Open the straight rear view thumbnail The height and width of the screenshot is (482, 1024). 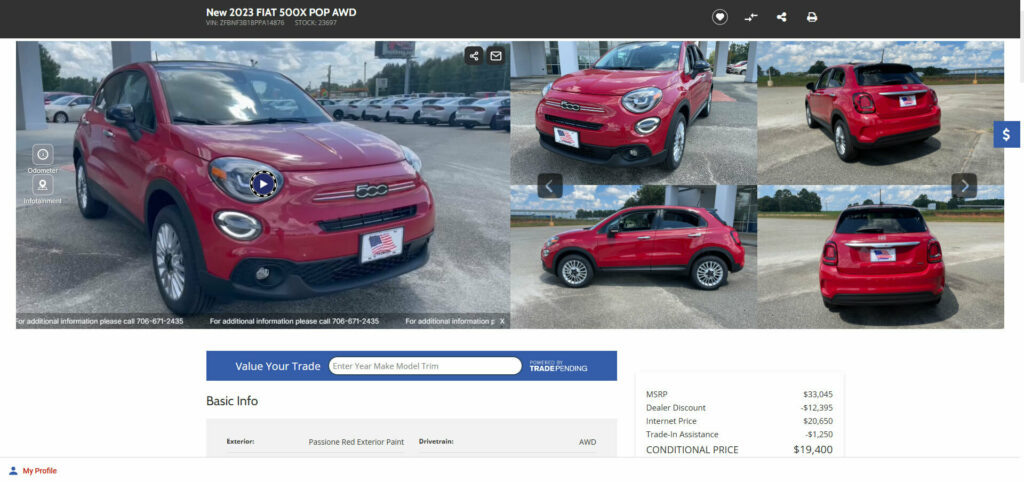881,257
